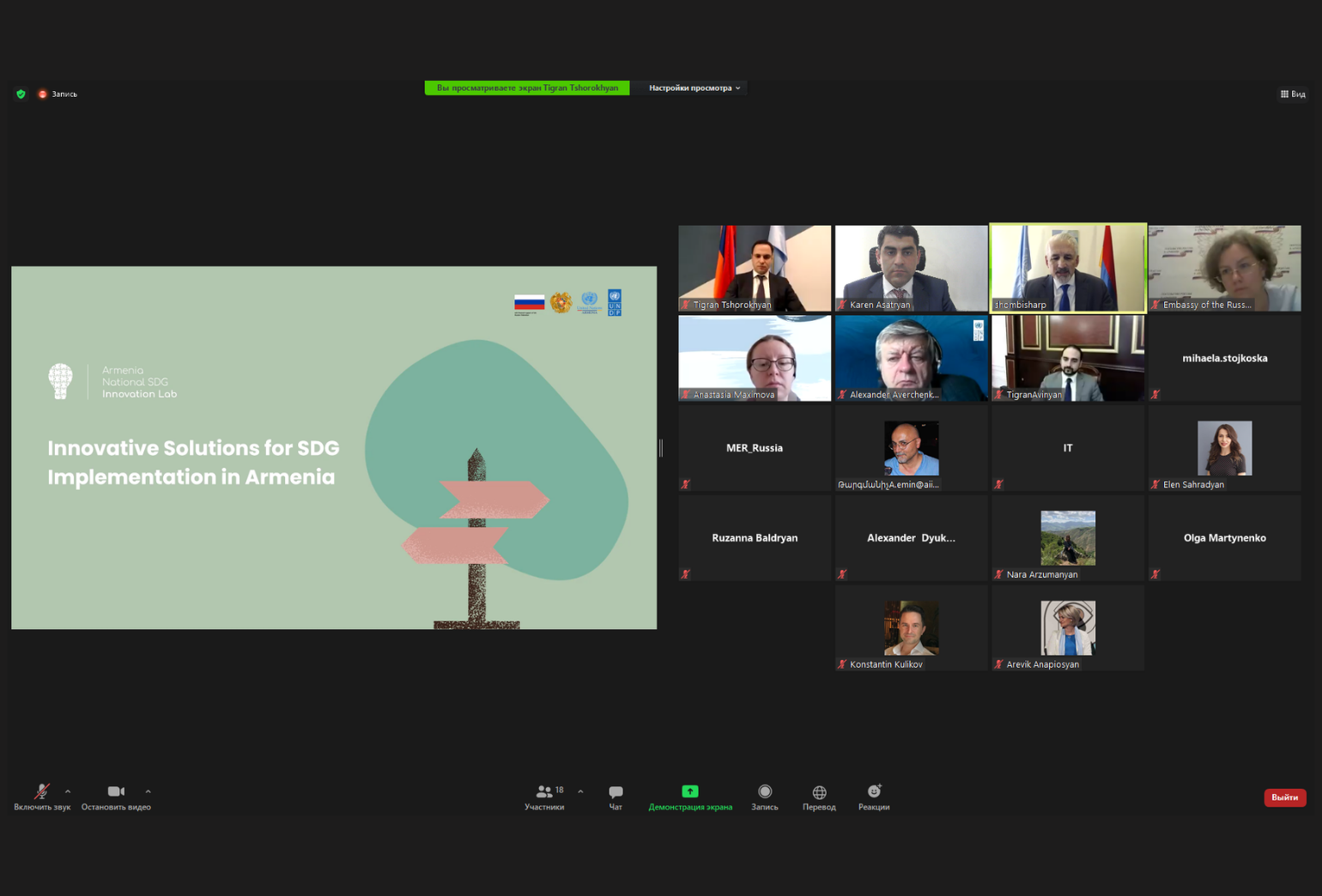Toggle microphone with Включить звук
1322x896 pixels.
coord(41,792)
